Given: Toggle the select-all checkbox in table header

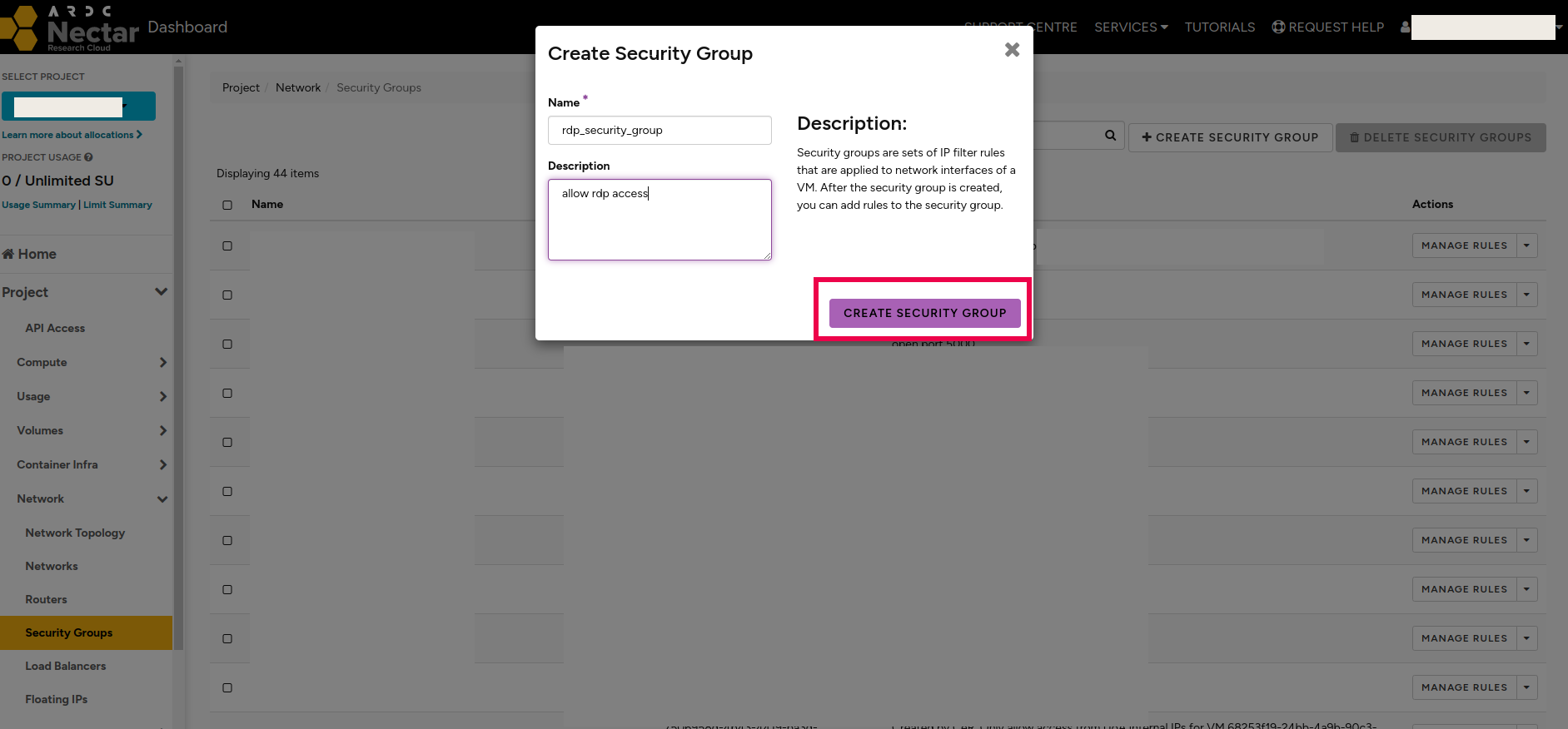Looking at the screenshot, I should click(x=227, y=205).
